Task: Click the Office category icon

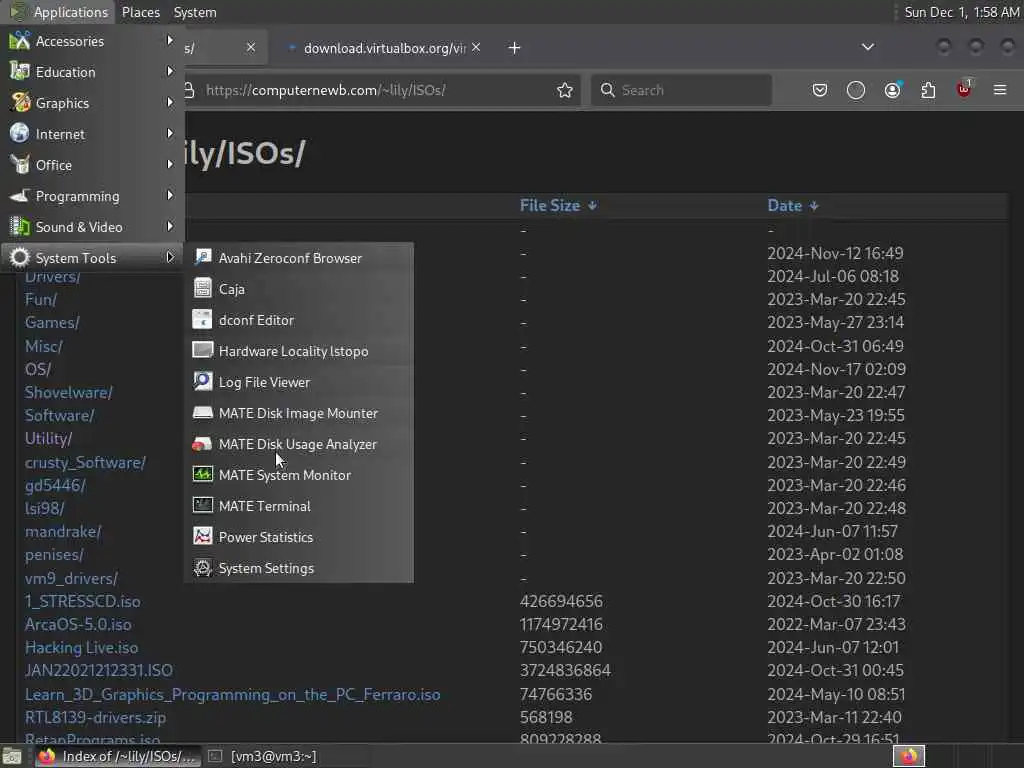Action: pos(20,165)
